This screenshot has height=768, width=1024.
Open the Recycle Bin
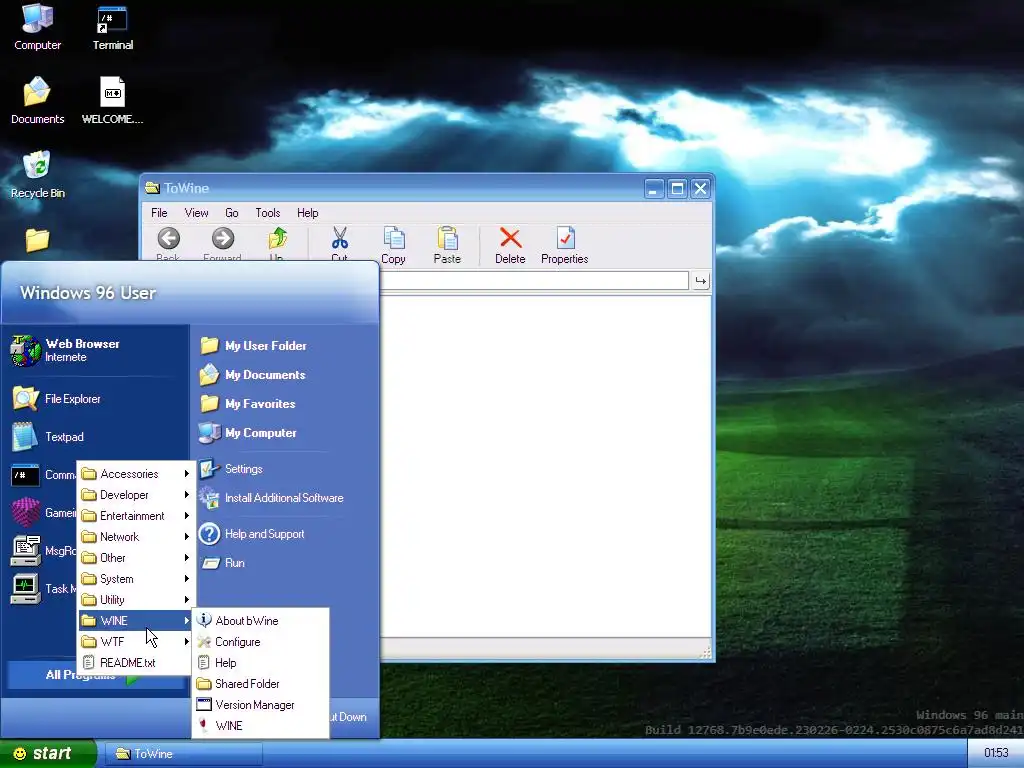[37, 175]
